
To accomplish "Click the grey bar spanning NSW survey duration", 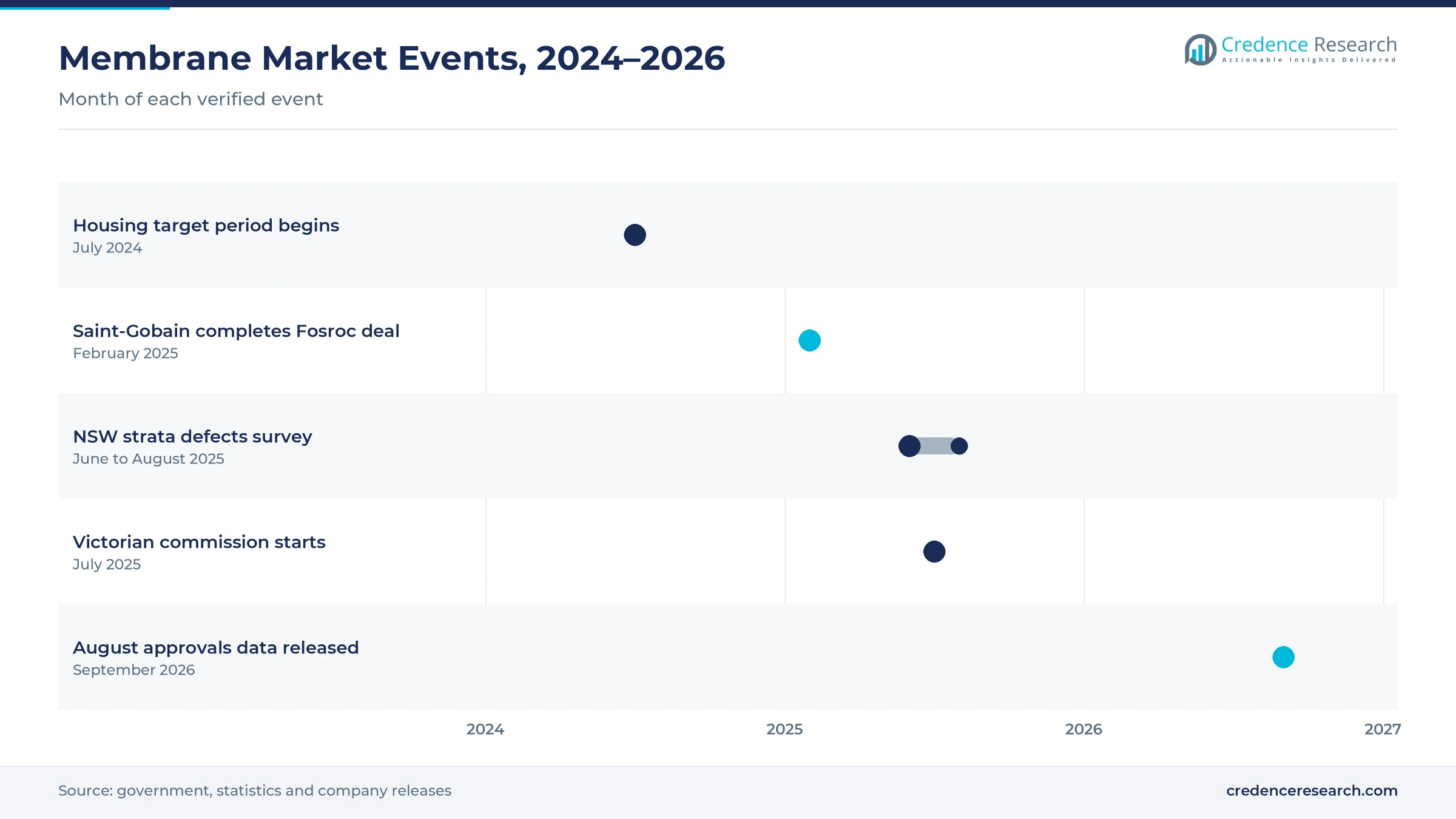I will pos(935,446).
